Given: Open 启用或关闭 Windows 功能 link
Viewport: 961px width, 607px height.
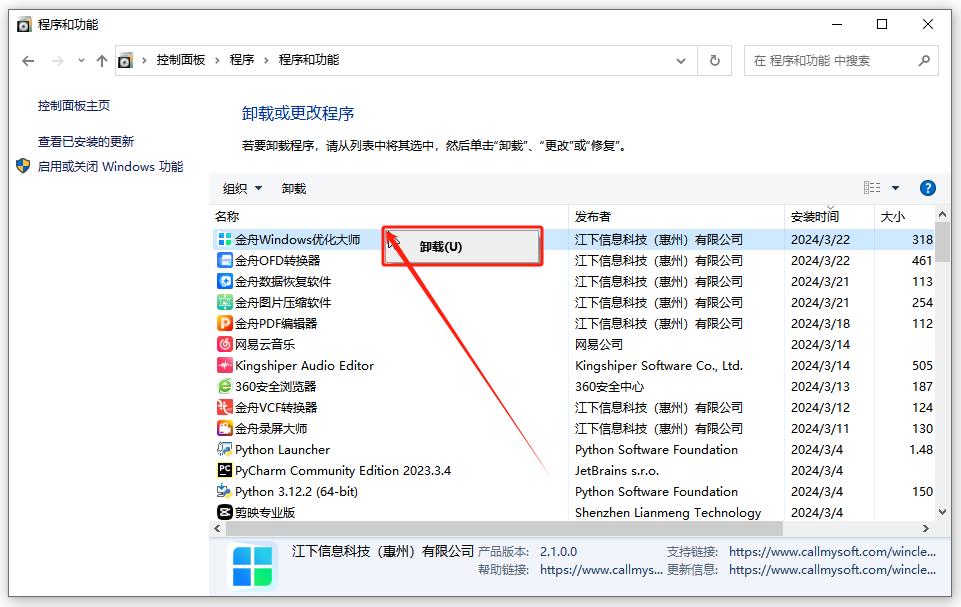Looking at the screenshot, I should click(110, 167).
